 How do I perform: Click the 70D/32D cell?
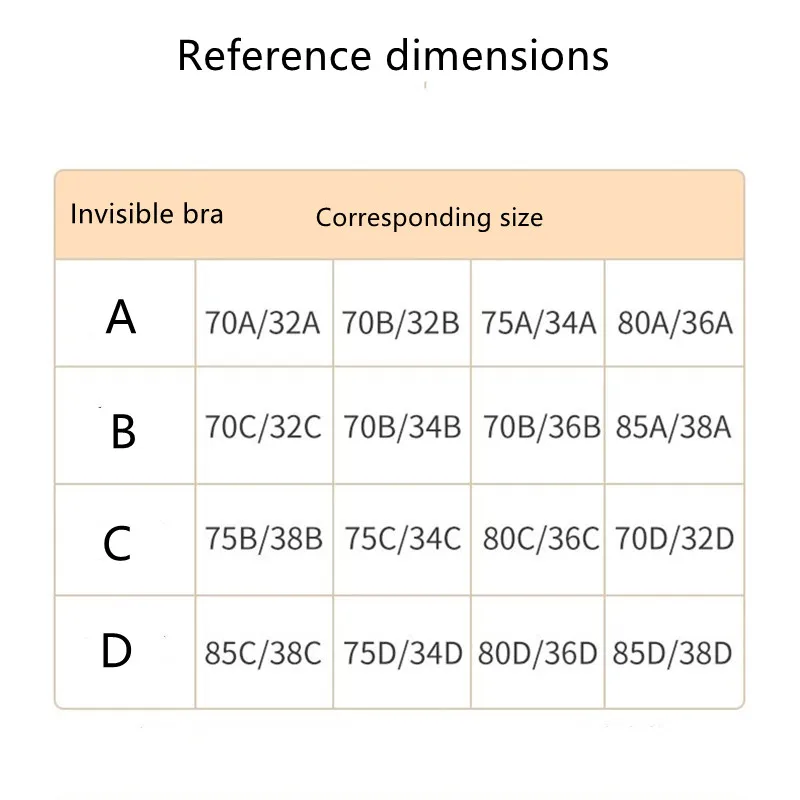click(x=675, y=539)
